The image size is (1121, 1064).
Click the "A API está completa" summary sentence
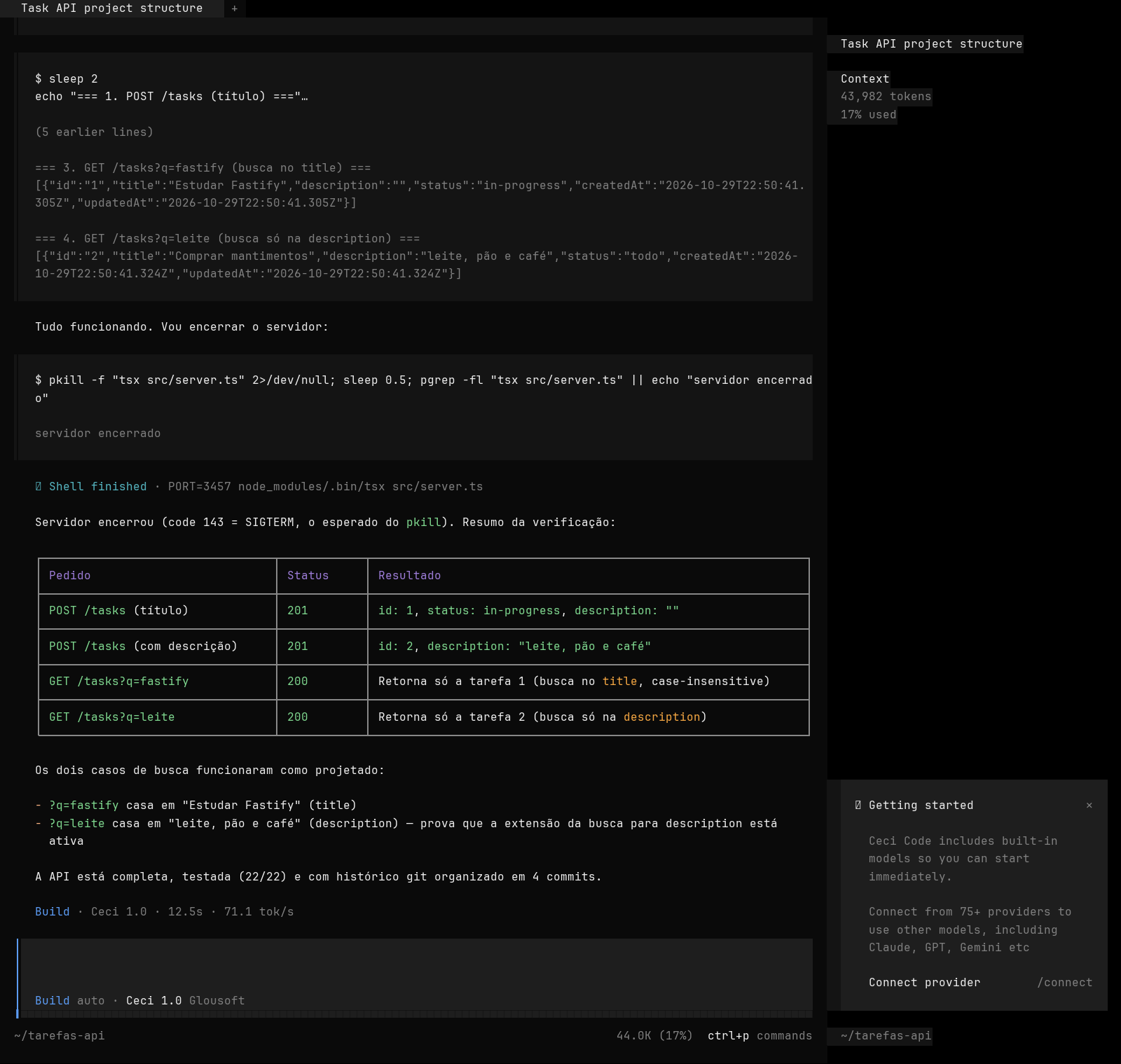(x=318, y=877)
